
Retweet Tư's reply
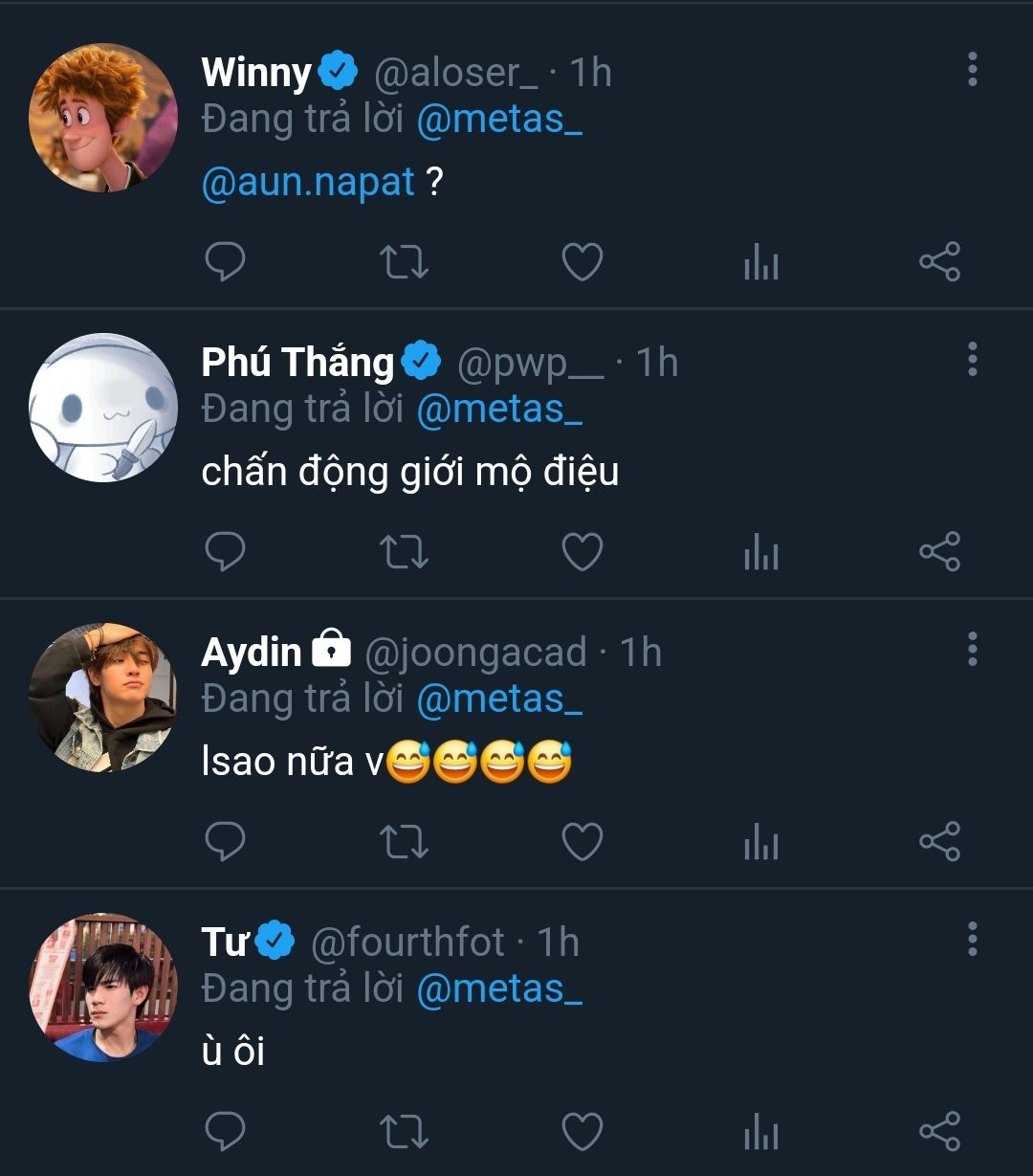pos(404,1132)
